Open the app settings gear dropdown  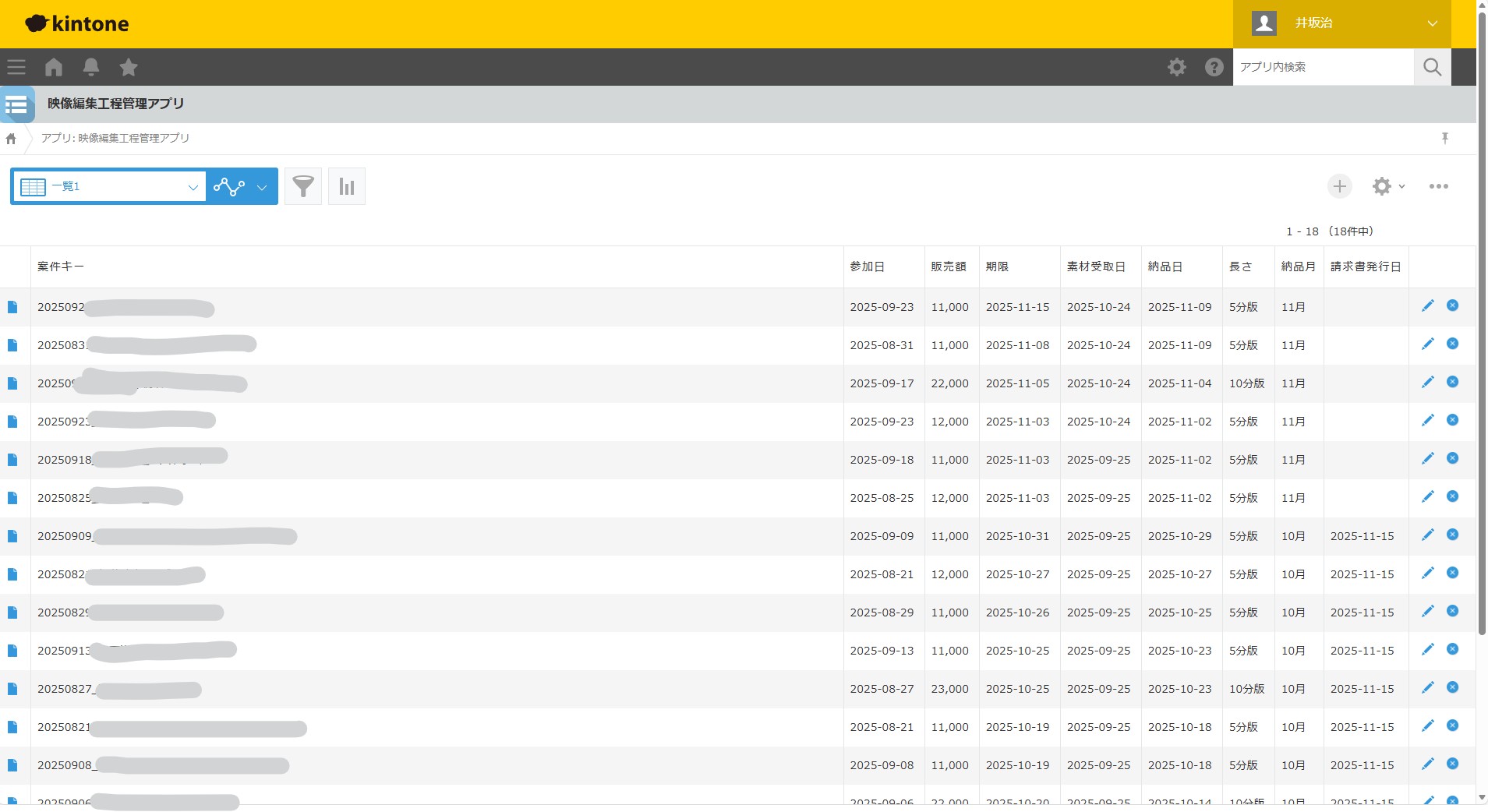pyautogui.click(x=1387, y=186)
